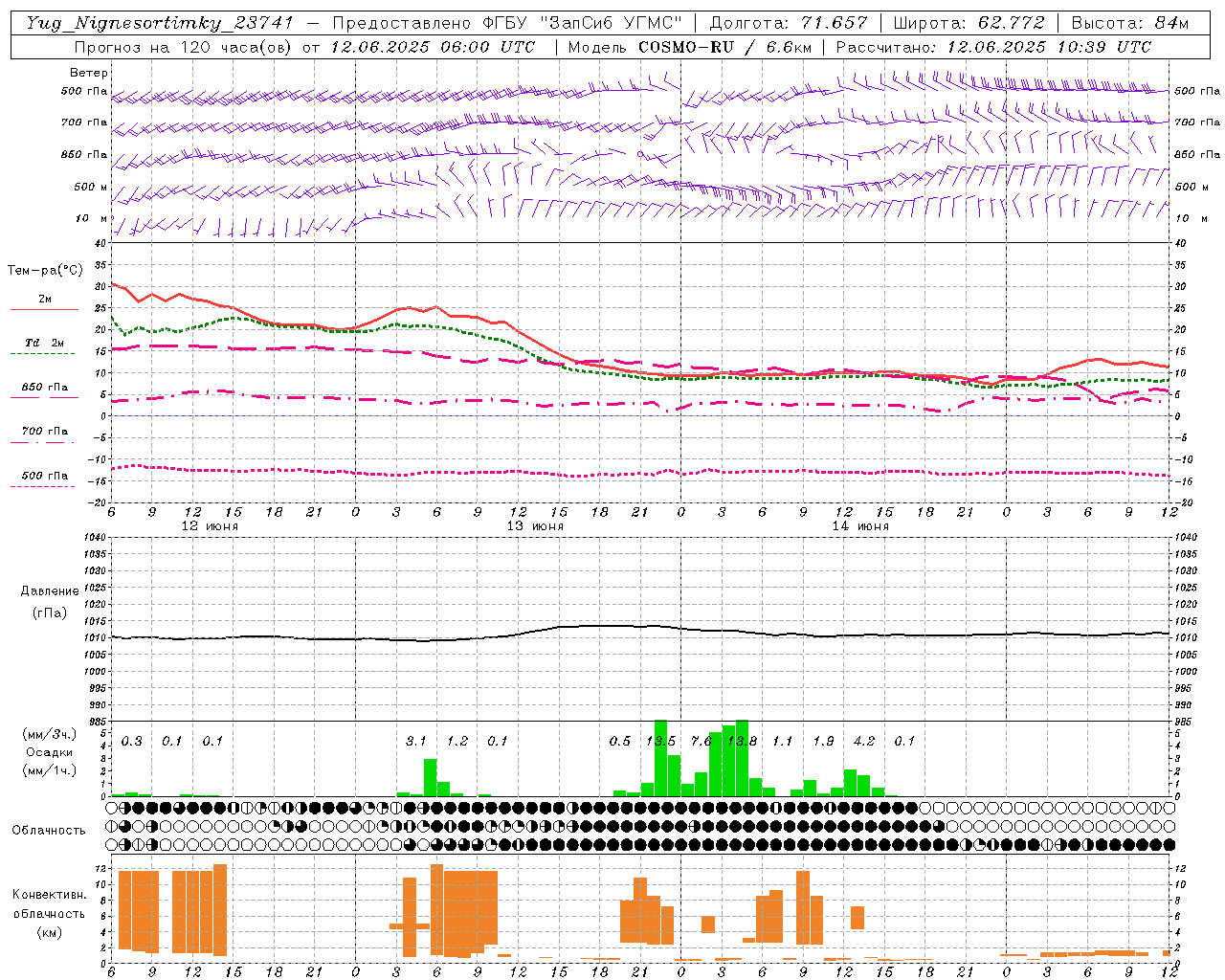Click the 'Ветер' wind panel label
The width and height of the screenshot is (1225, 980).
pos(89,73)
